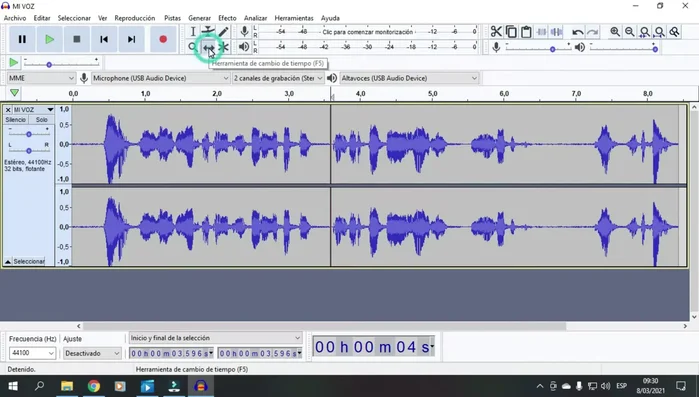Cut selection with the scissors icon
Viewport: 699px width, 397px height.
pos(496,32)
